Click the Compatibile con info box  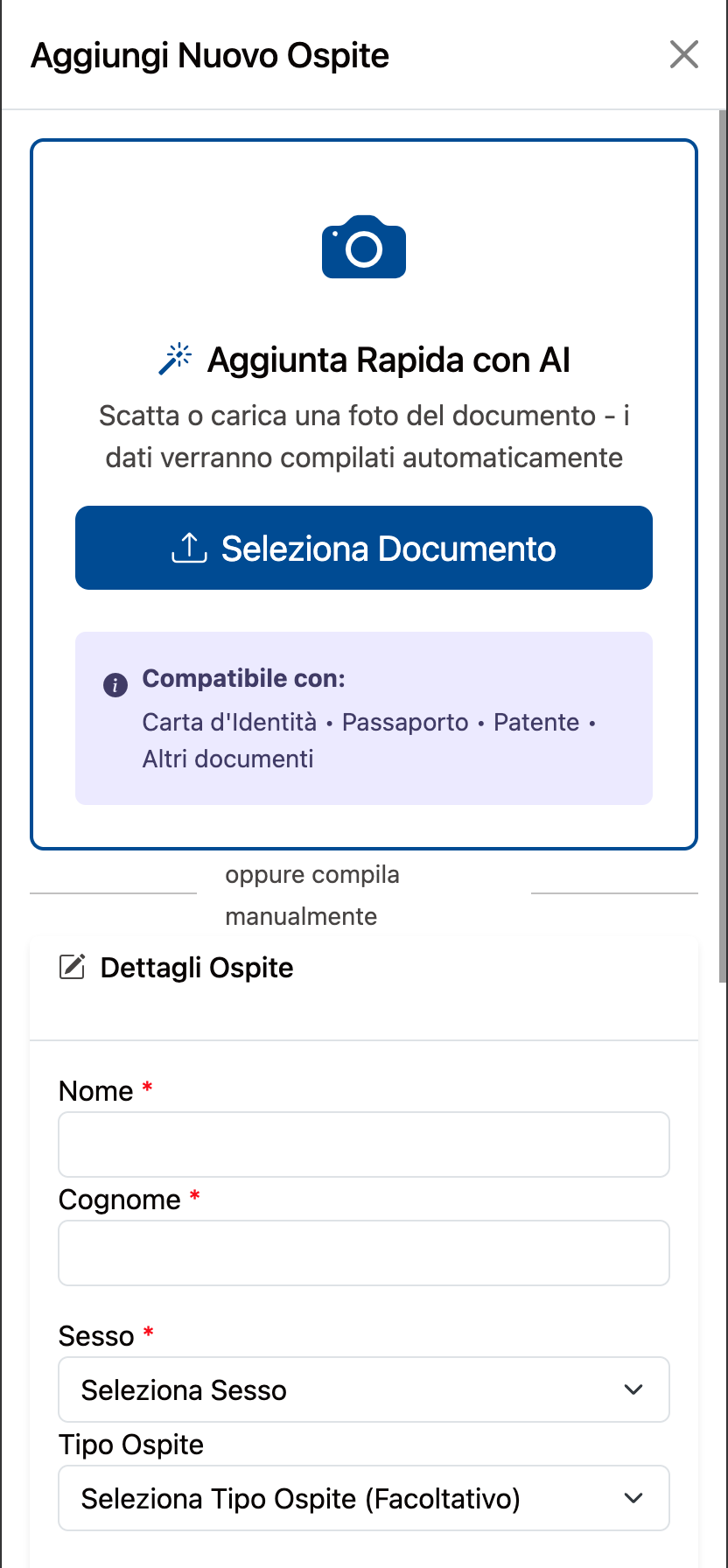tap(364, 717)
